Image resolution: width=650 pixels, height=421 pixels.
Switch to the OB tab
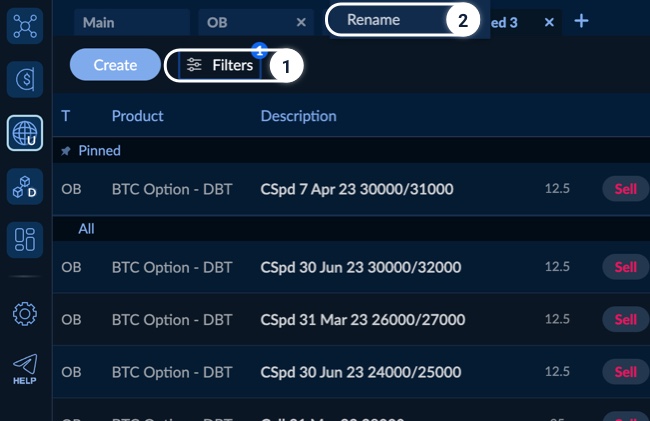[245, 22]
